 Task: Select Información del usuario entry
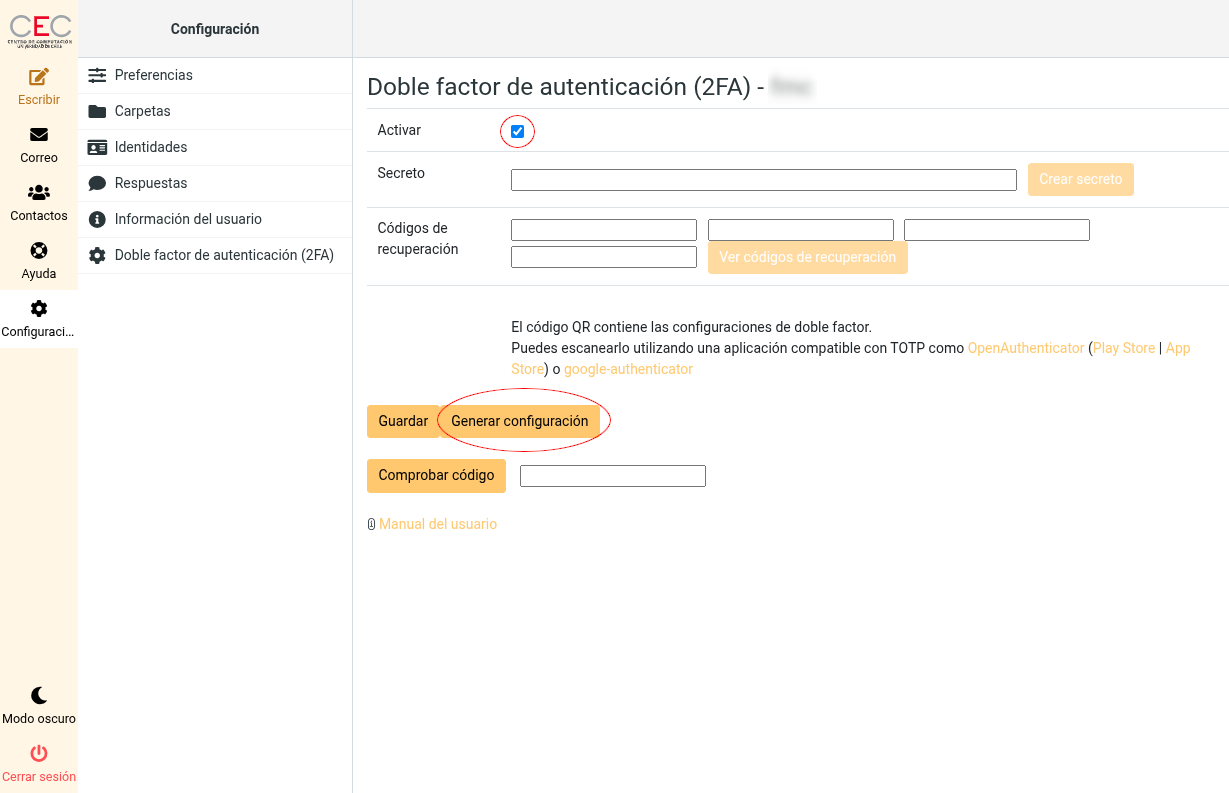point(188,219)
